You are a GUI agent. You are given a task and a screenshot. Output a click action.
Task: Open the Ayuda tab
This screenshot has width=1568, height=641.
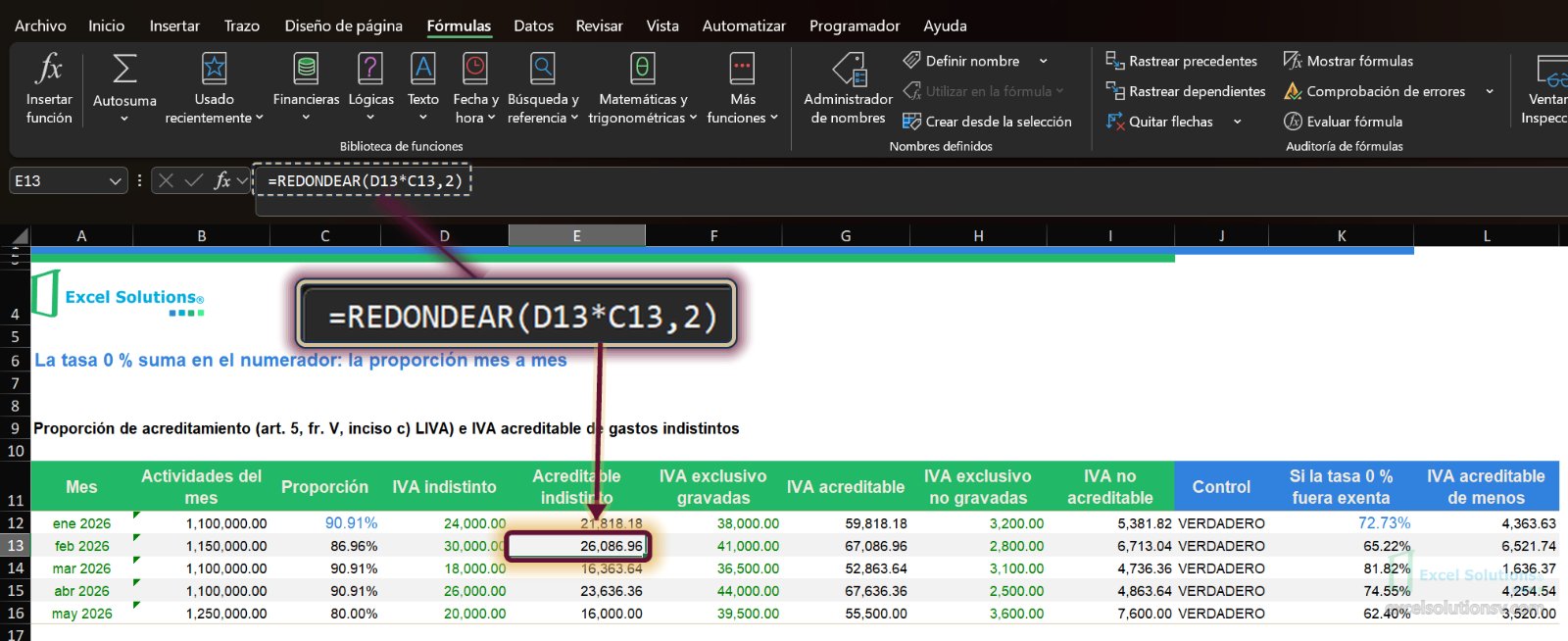[945, 25]
